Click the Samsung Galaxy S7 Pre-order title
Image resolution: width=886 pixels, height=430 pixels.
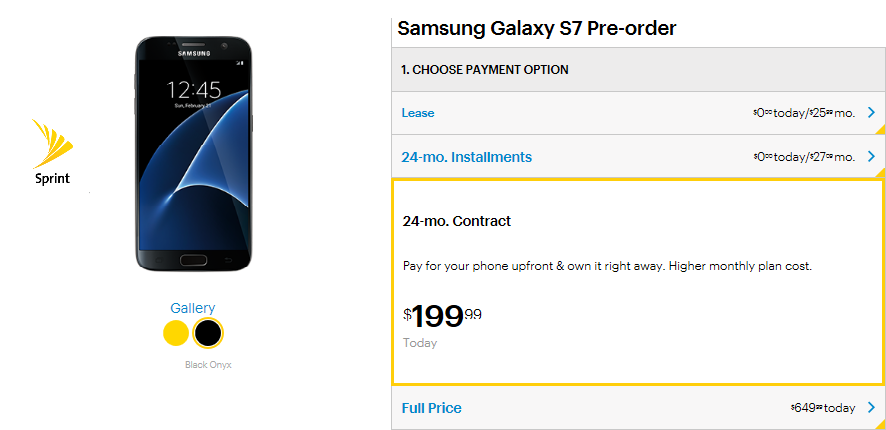(x=536, y=28)
